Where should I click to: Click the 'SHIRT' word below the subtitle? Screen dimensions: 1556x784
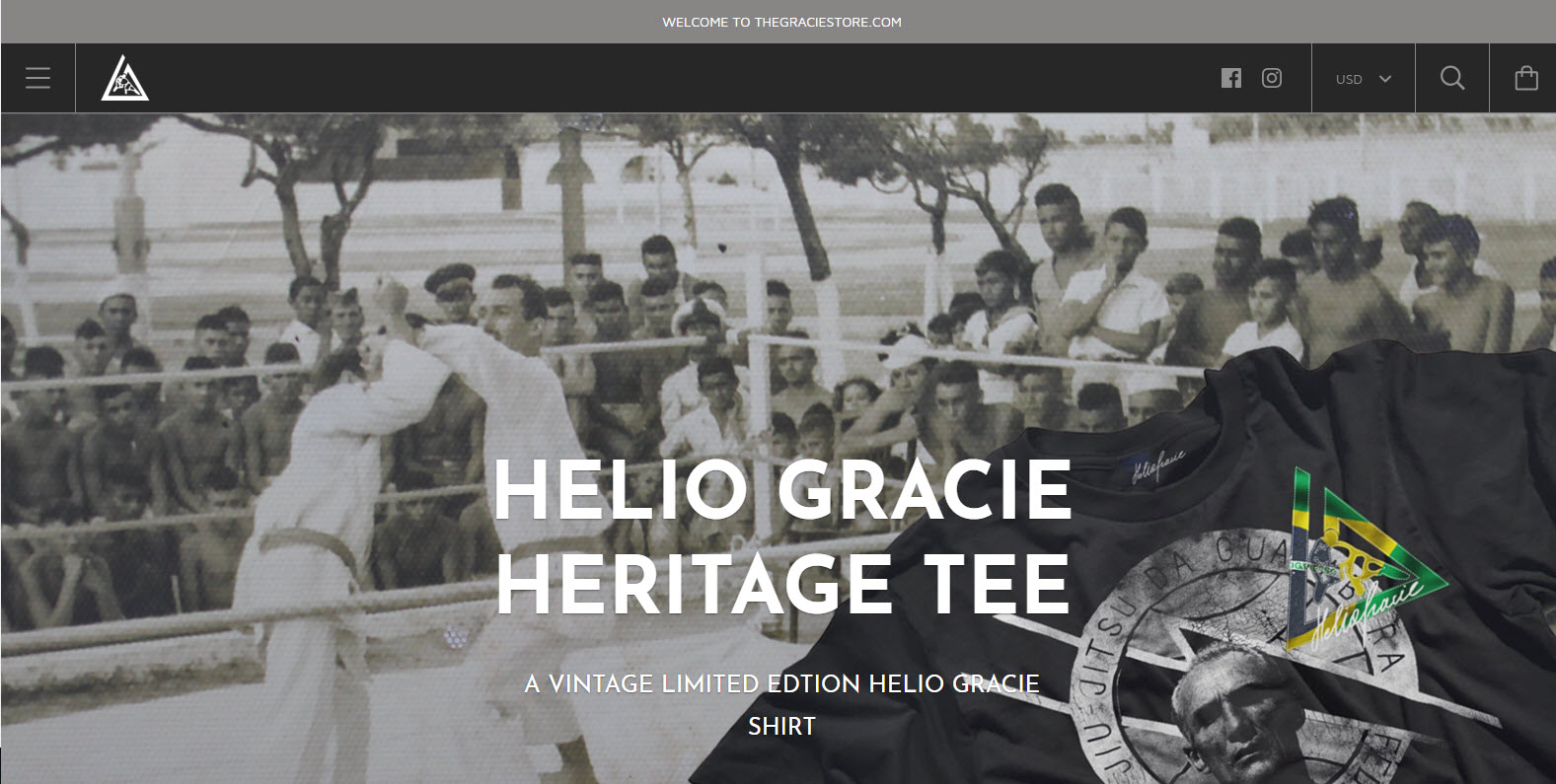781,727
